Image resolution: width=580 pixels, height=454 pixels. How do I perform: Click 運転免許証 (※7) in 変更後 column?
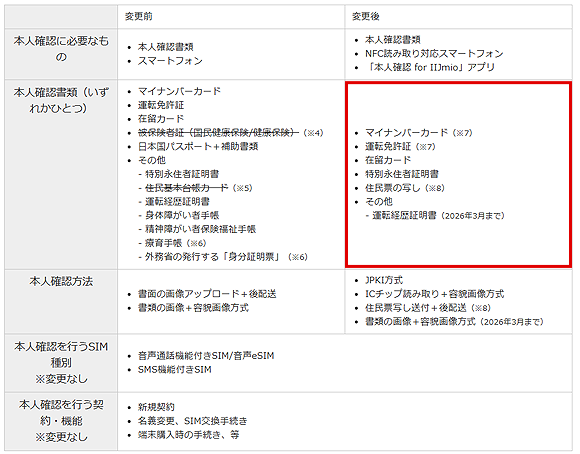pyautogui.click(x=400, y=147)
